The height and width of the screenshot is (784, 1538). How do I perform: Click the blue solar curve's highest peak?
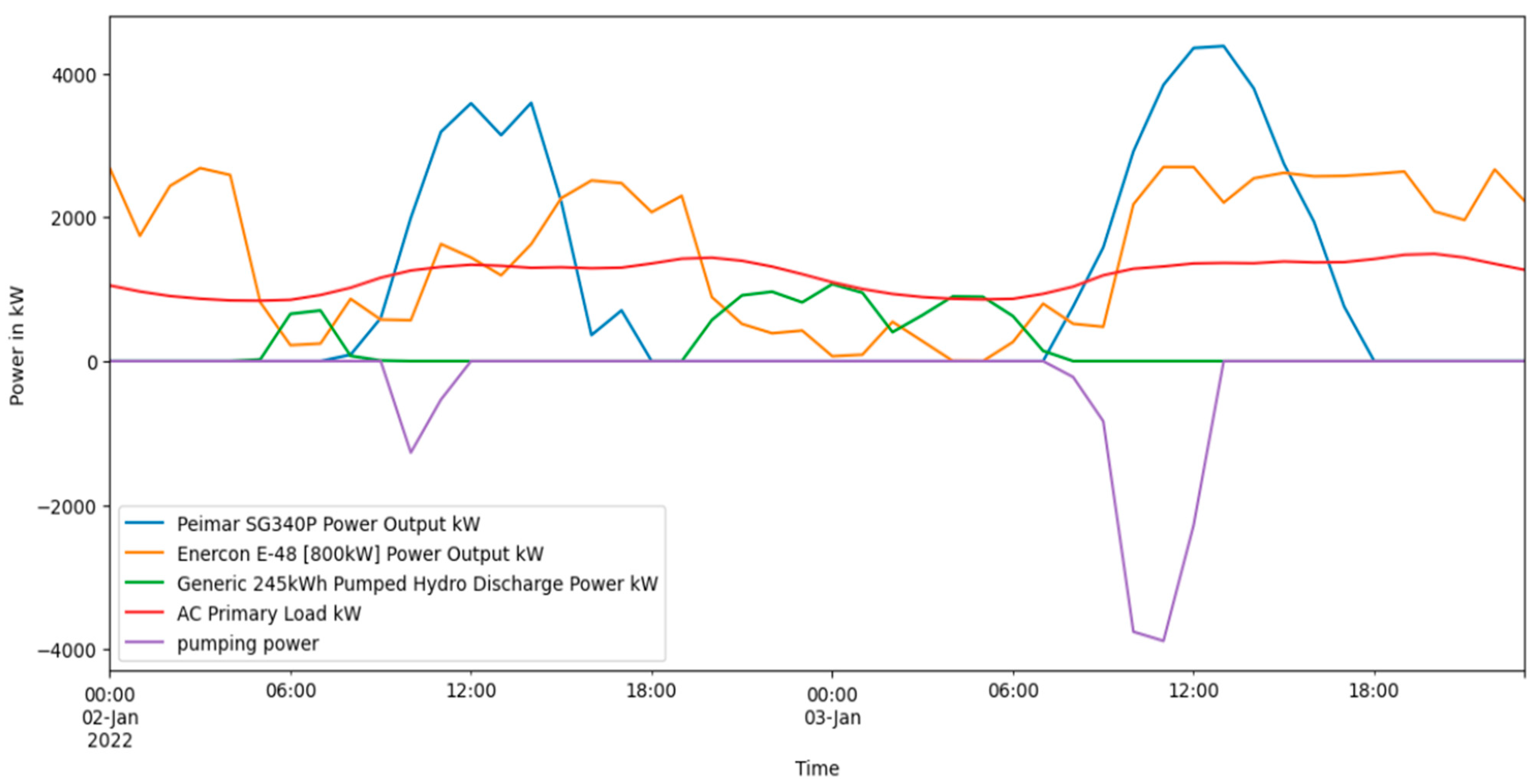(x=1223, y=46)
